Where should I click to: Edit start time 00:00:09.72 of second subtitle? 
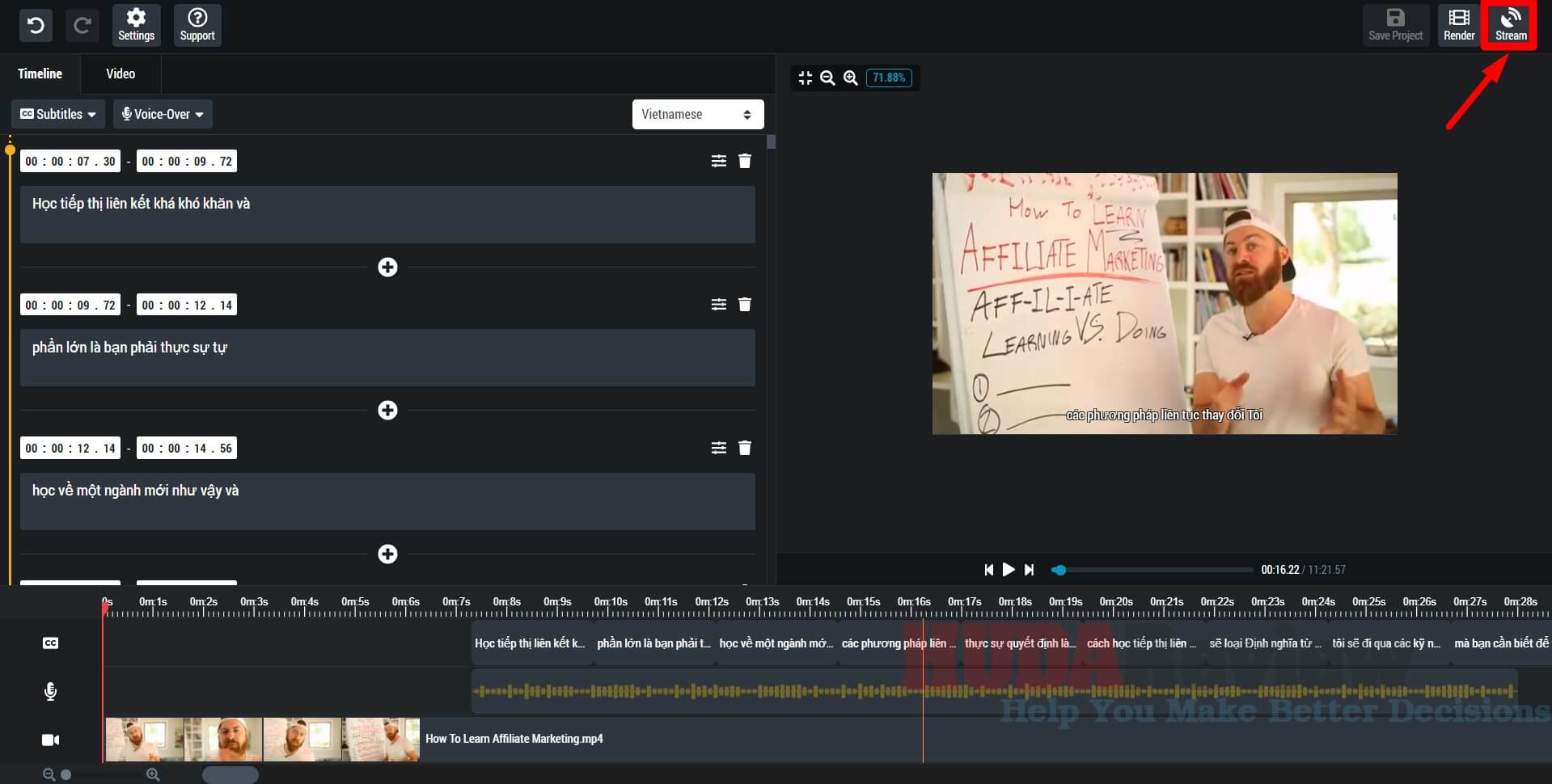coord(70,305)
